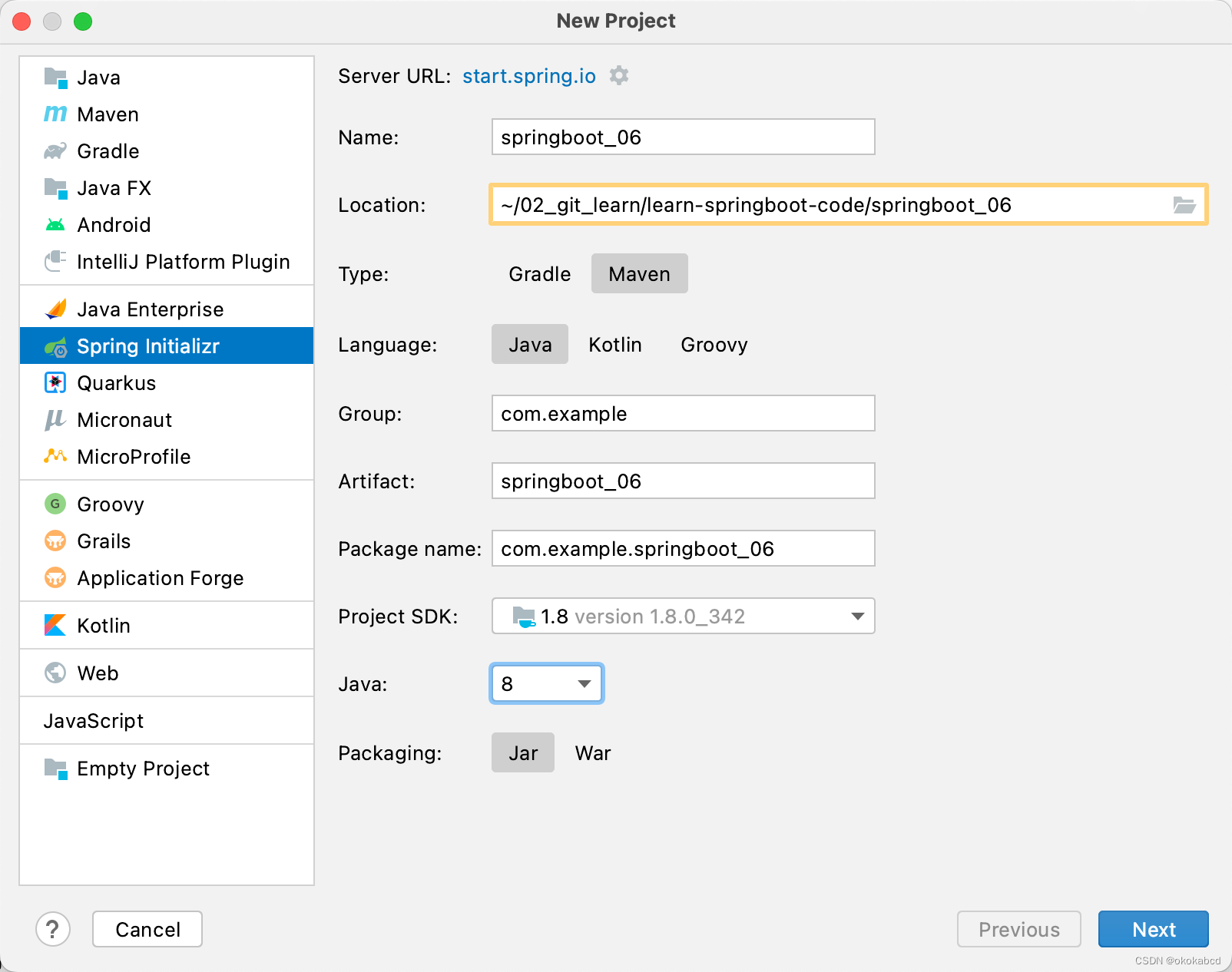This screenshot has width=1232, height=972.
Task: Select Java Enterprise generator entry
Action: [167, 309]
